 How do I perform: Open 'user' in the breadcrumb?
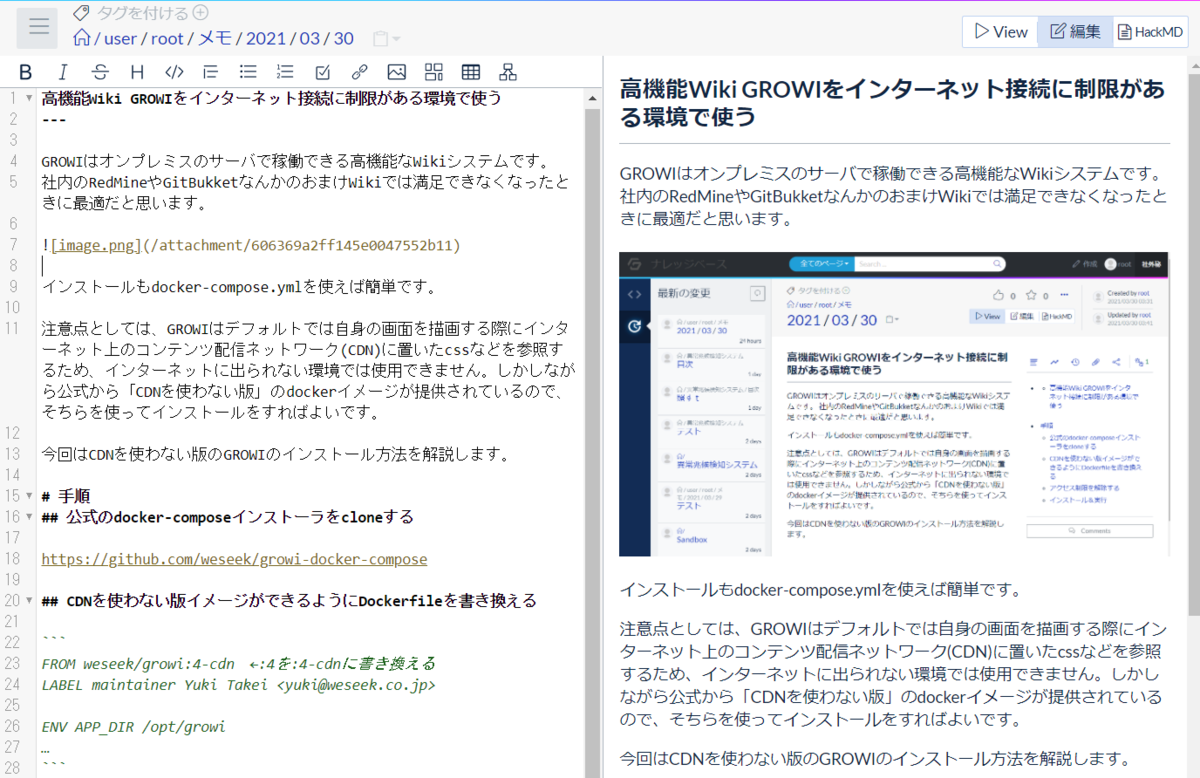pos(122,38)
